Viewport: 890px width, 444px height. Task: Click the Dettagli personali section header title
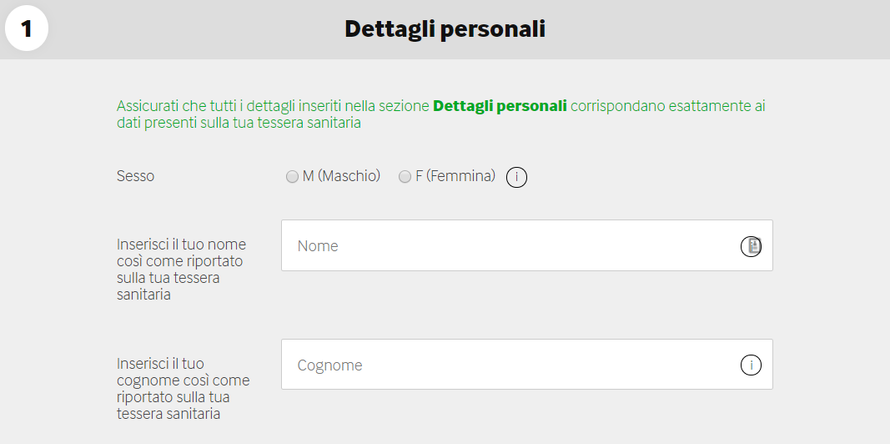[445, 29]
